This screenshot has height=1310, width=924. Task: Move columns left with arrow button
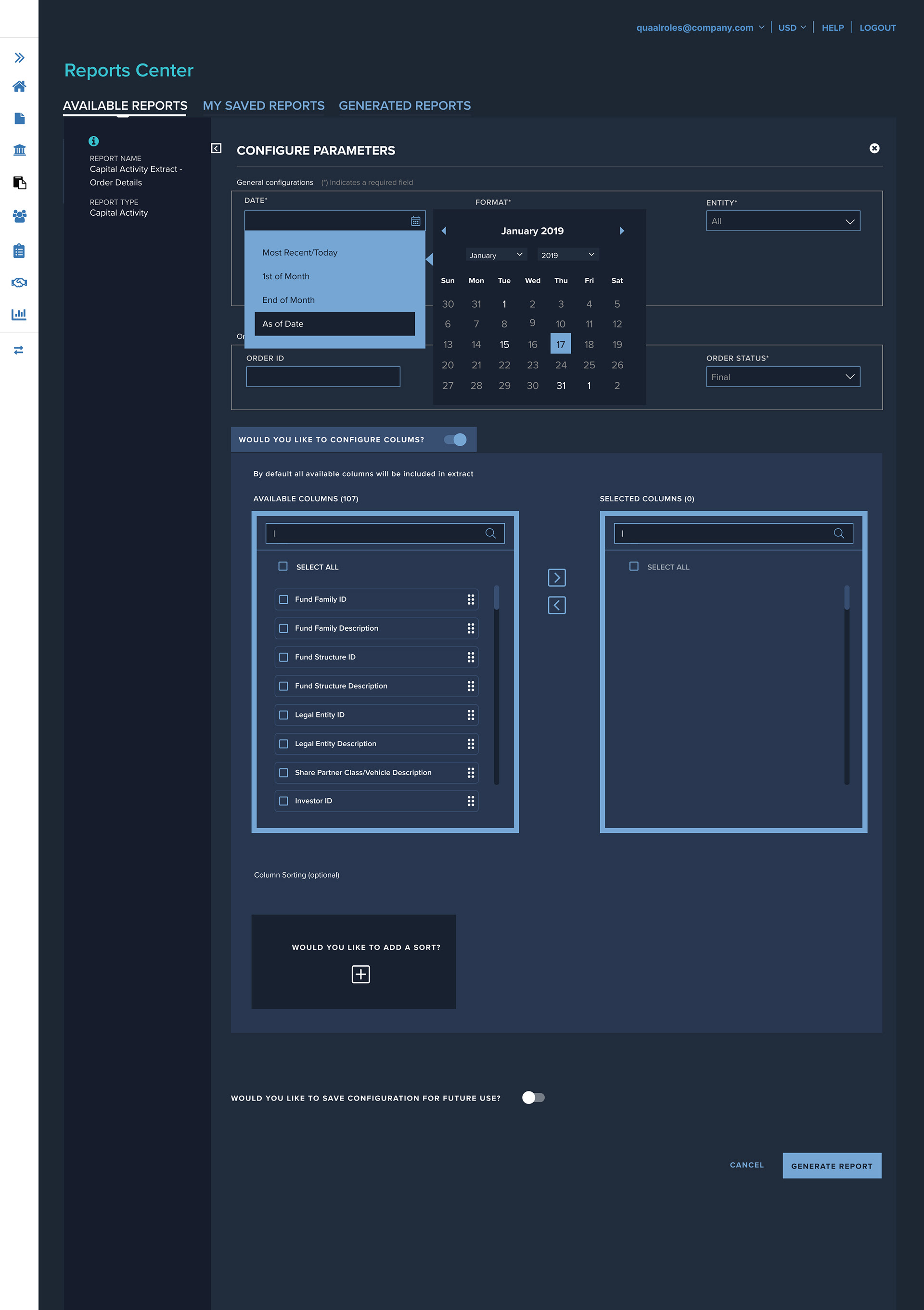tap(557, 605)
